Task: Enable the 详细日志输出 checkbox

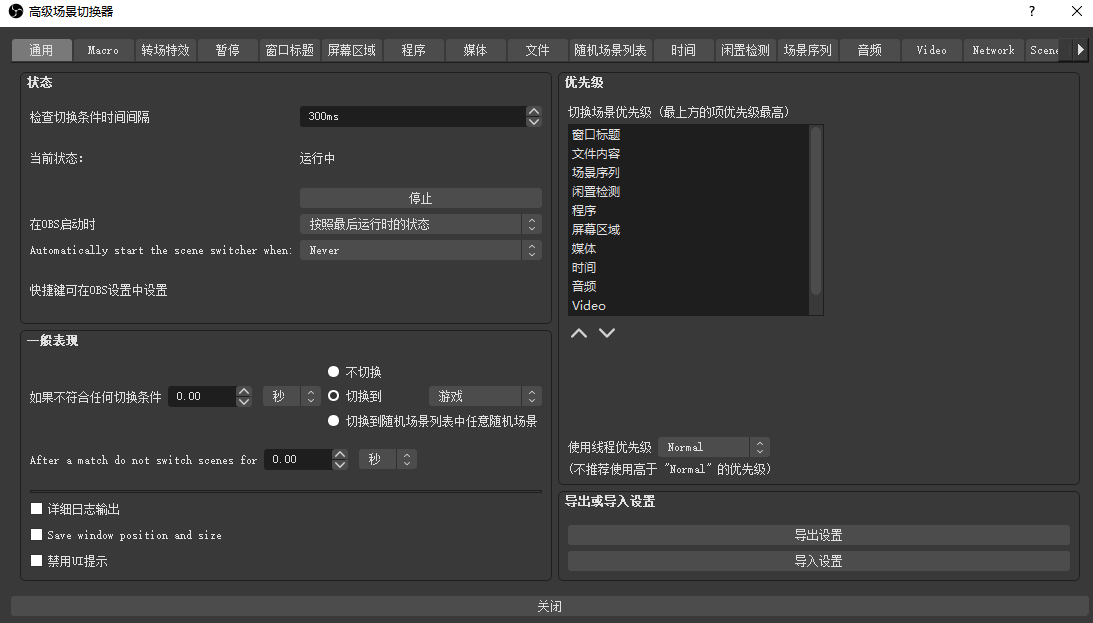Action: [x=37, y=509]
